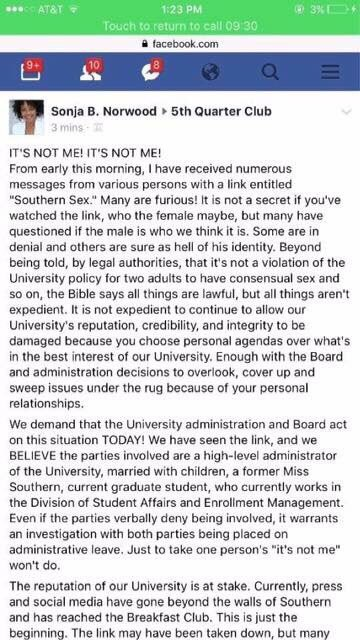View Sonja B. Norwood profile photo

26,117
